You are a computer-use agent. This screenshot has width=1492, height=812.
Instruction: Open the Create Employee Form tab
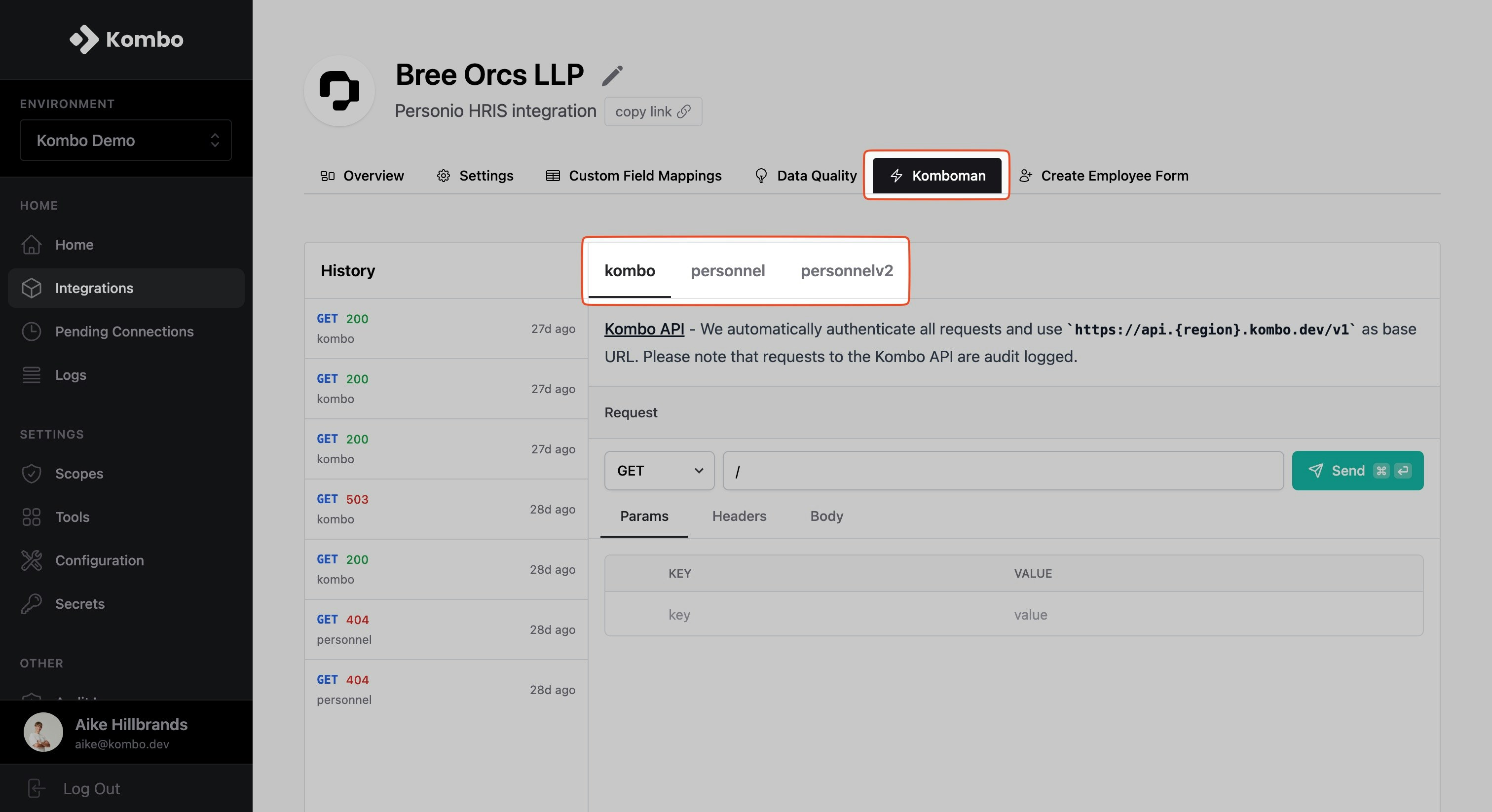tap(1104, 176)
